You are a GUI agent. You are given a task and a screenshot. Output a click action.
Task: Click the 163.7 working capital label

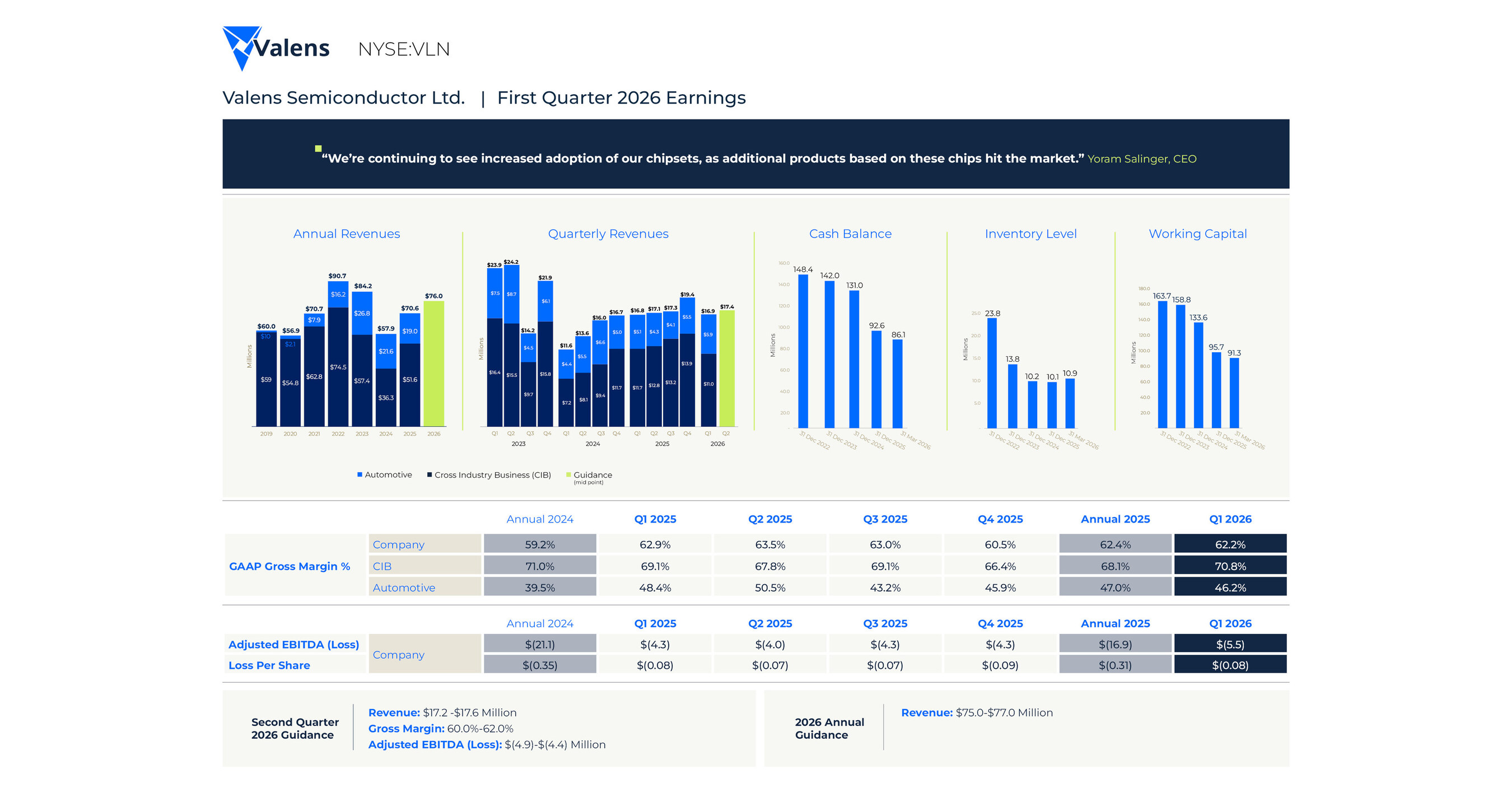point(1161,296)
